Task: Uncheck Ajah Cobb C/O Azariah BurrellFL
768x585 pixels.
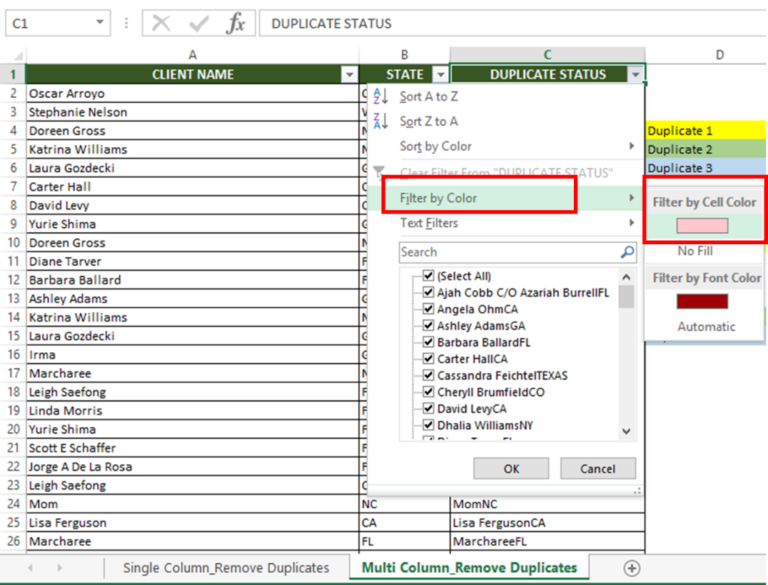Action: [428, 292]
